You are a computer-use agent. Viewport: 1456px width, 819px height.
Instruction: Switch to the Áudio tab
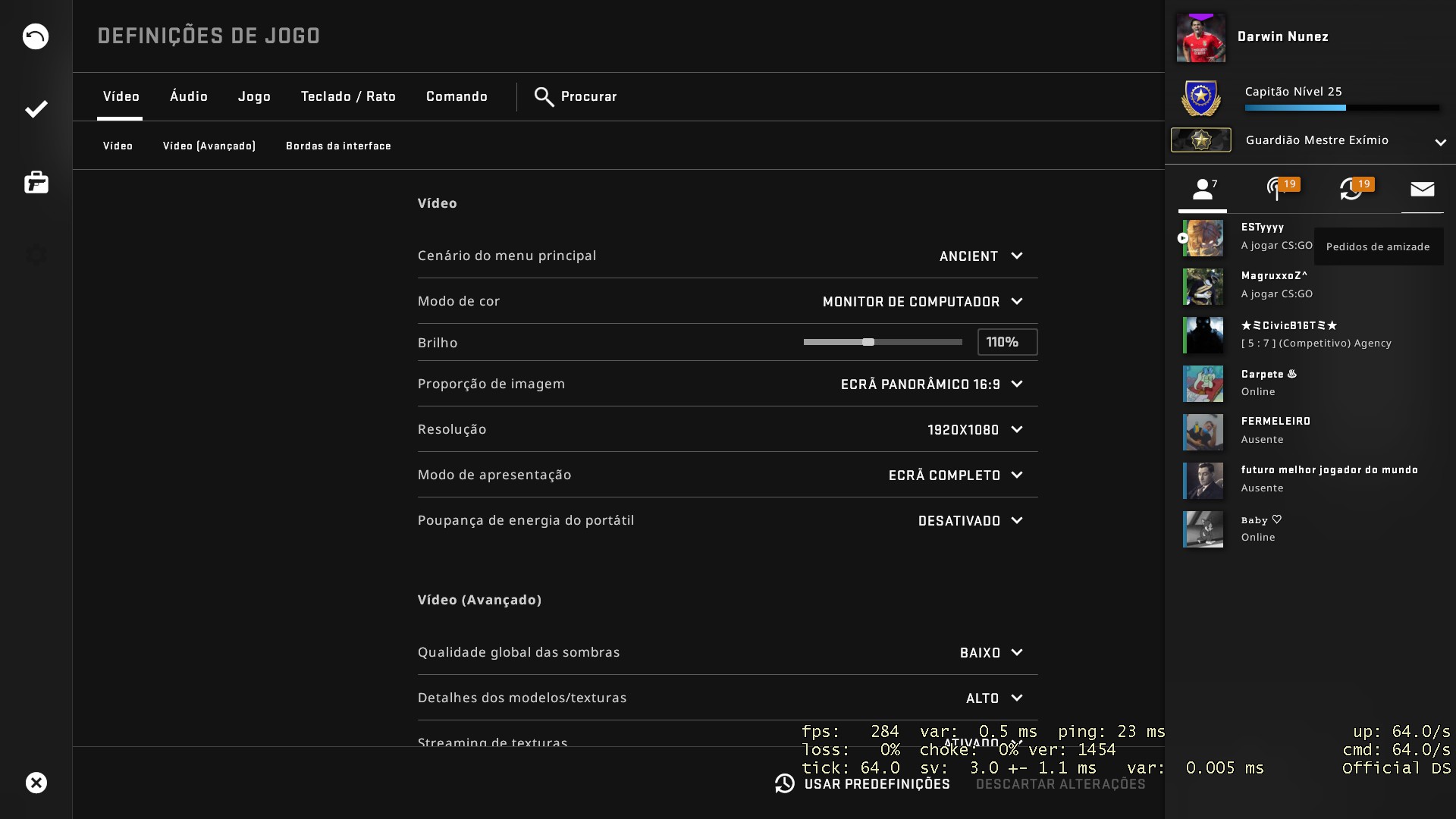tap(189, 97)
